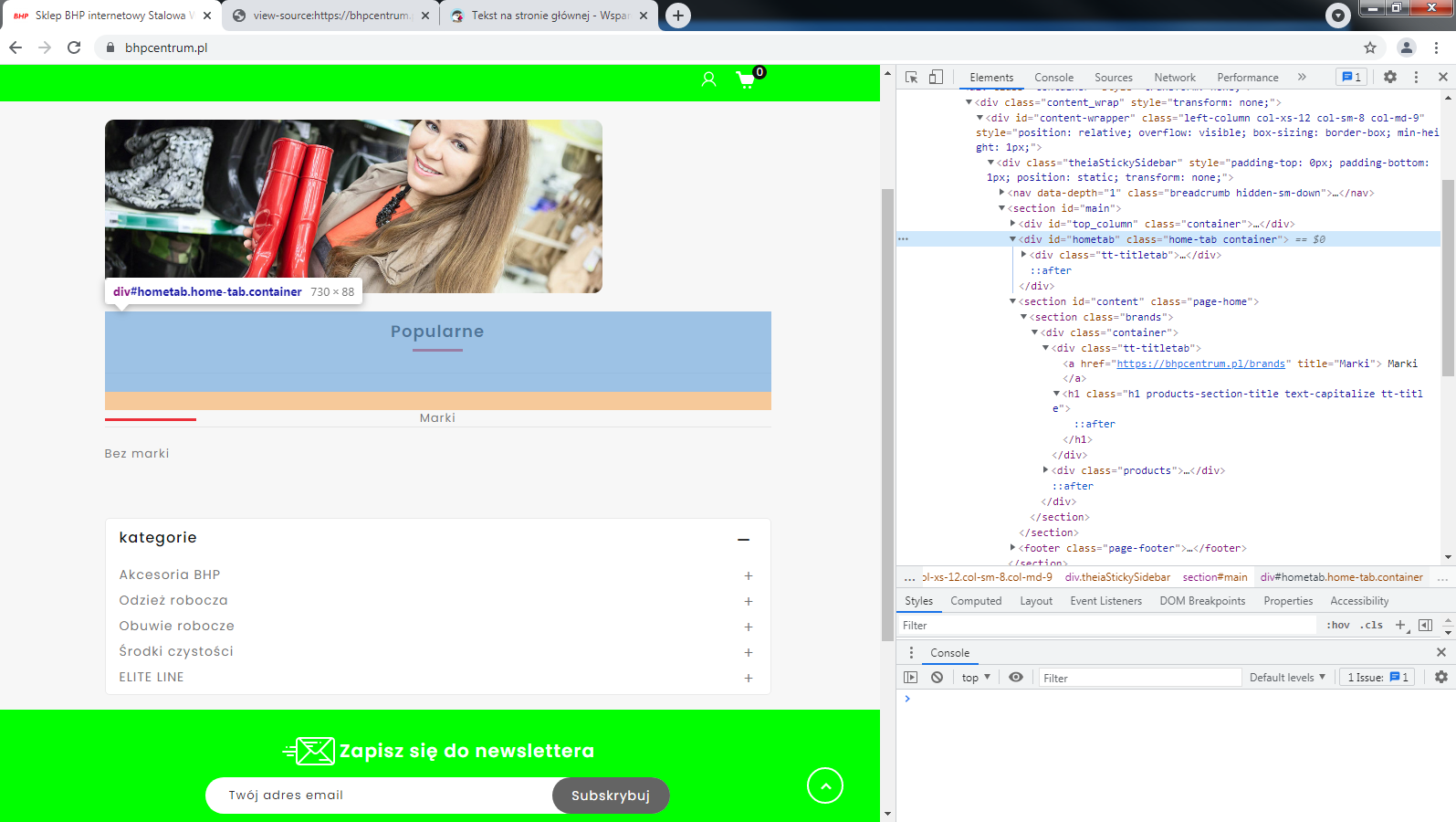Open the bhpcentrum.pl/brands link

tap(1200, 364)
